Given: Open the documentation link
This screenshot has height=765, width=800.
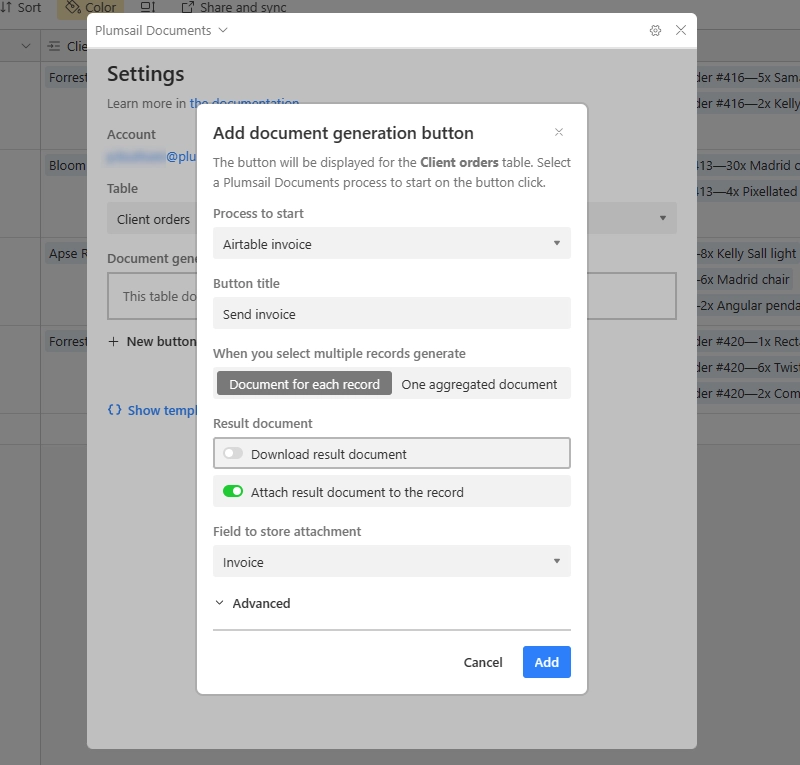Looking at the screenshot, I should (x=244, y=103).
